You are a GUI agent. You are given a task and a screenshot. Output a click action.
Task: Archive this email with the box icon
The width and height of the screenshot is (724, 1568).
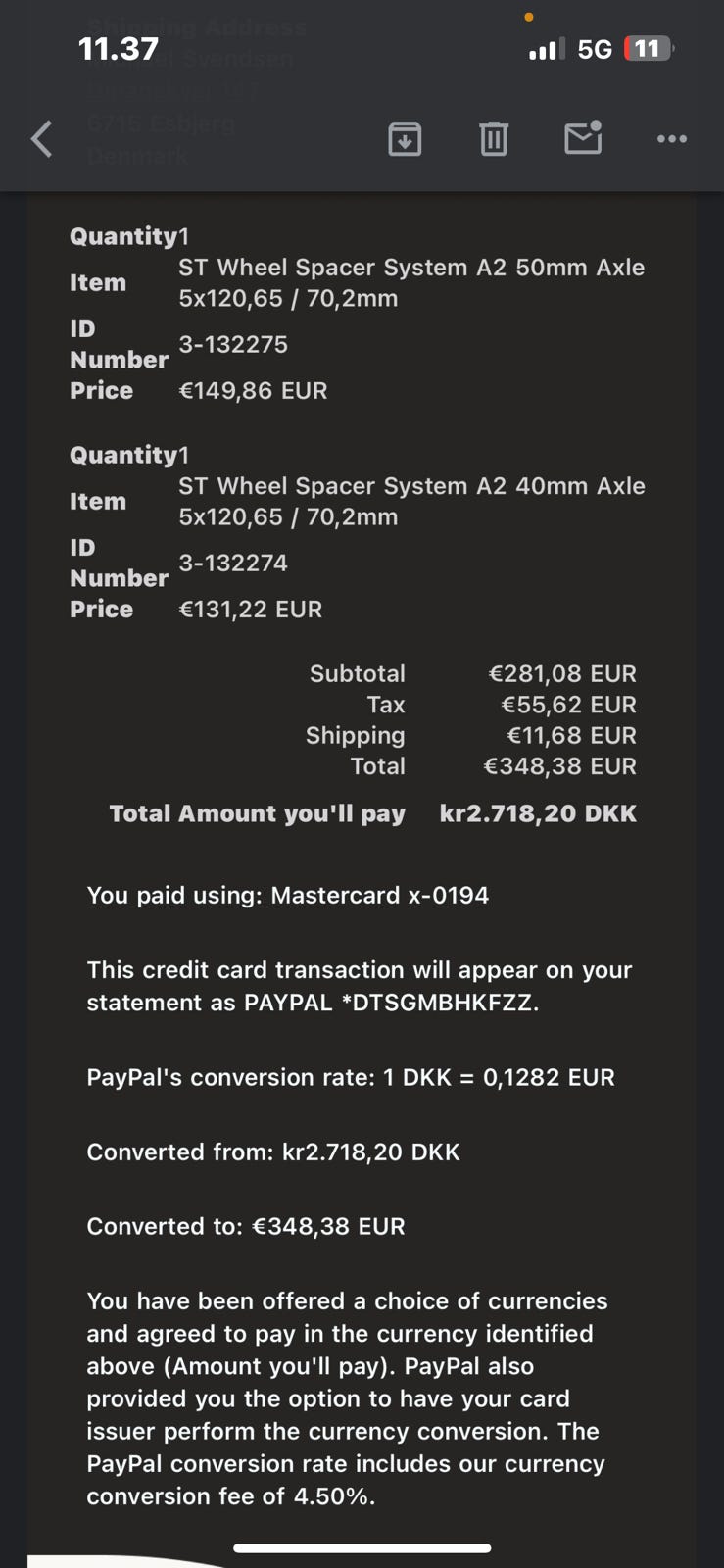point(405,139)
